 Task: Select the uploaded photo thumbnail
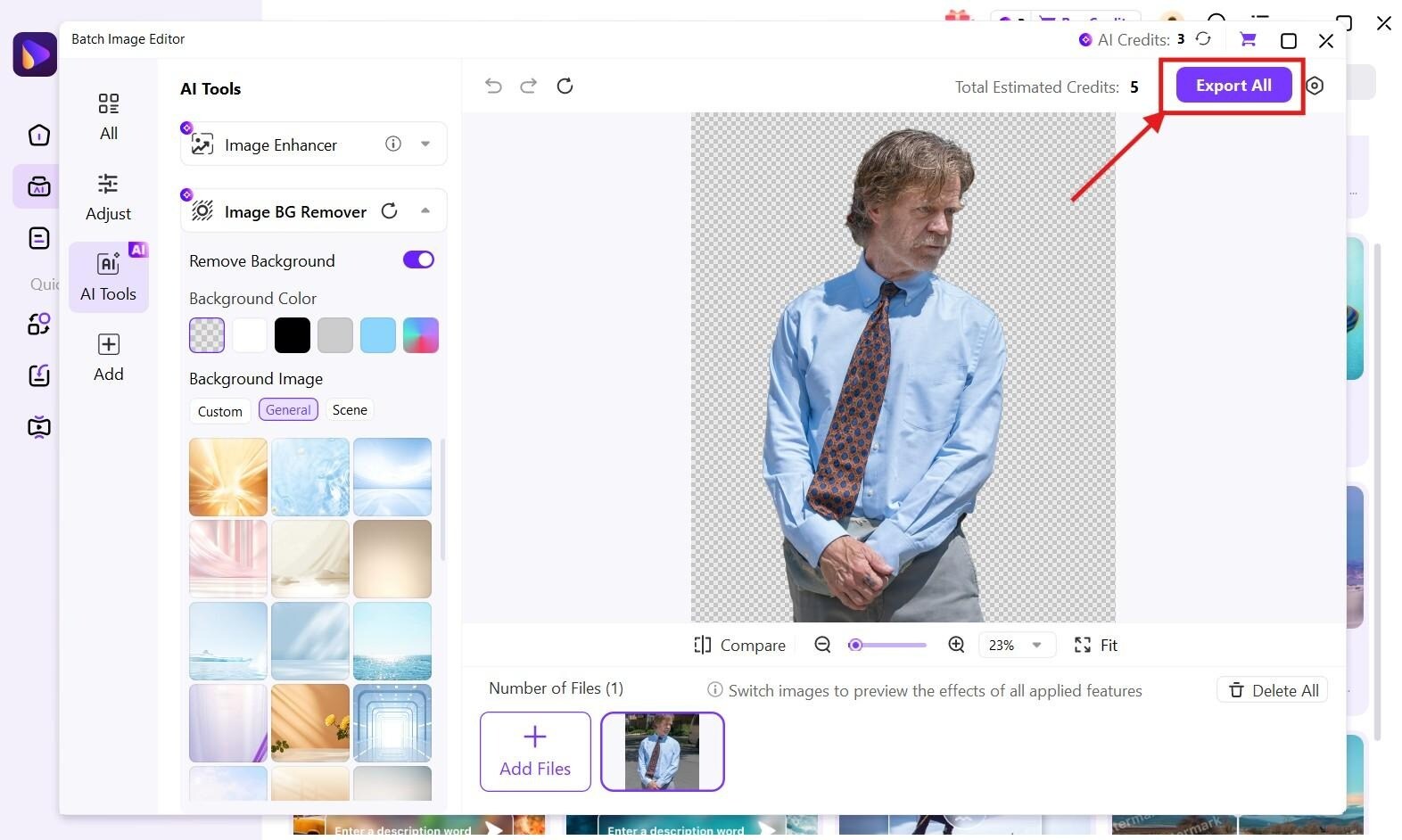click(x=663, y=752)
